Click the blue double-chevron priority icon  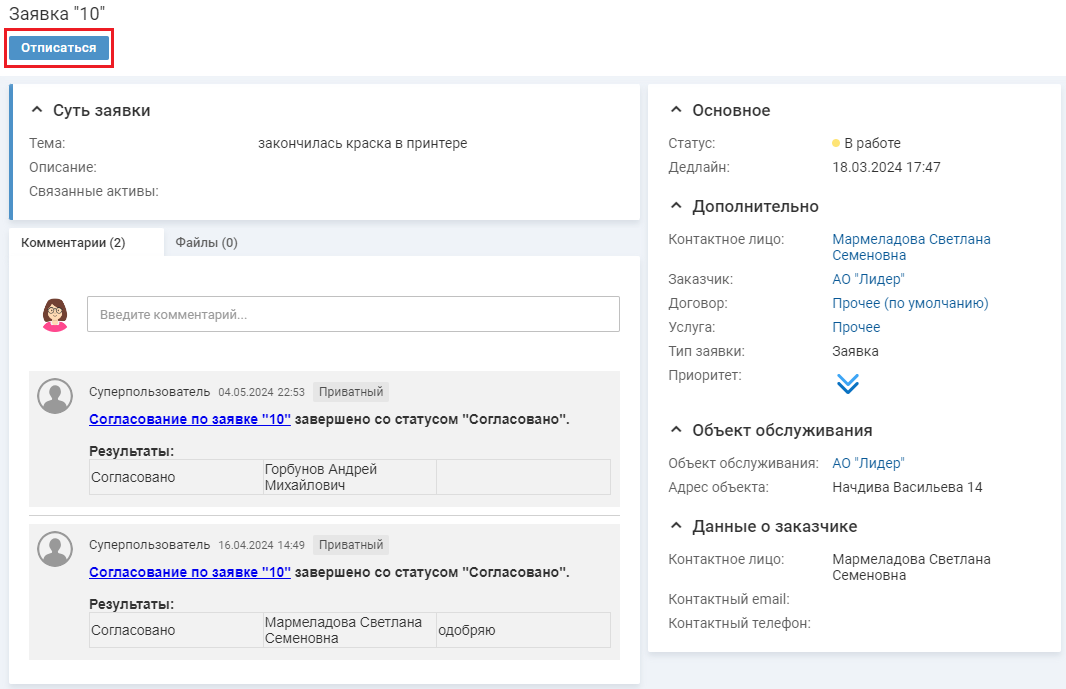pyautogui.click(x=847, y=384)
